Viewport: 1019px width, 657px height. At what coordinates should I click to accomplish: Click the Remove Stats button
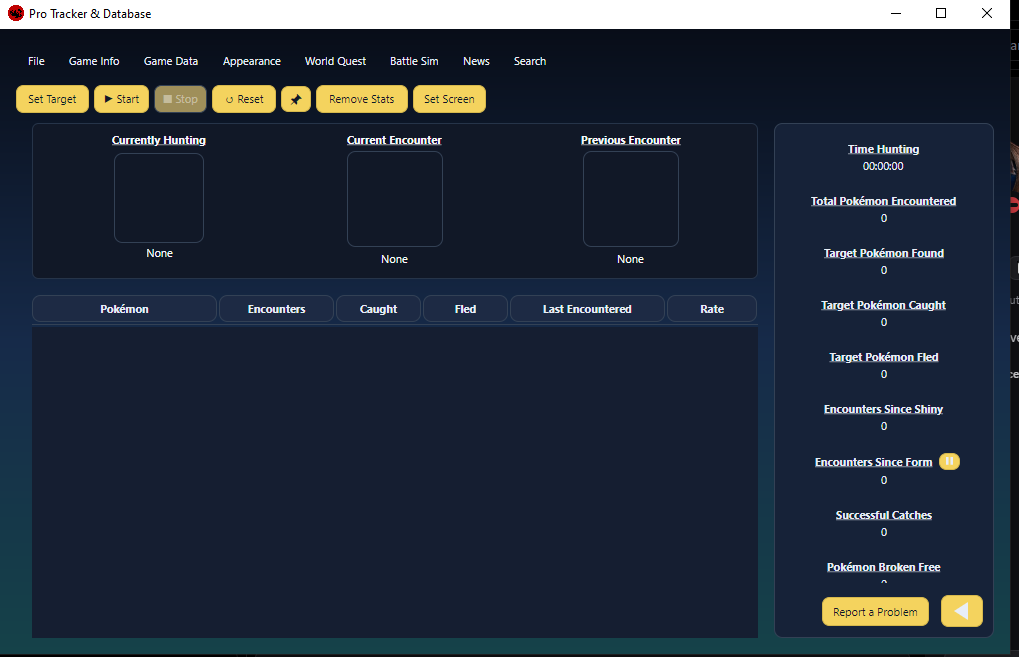(361, 99)
